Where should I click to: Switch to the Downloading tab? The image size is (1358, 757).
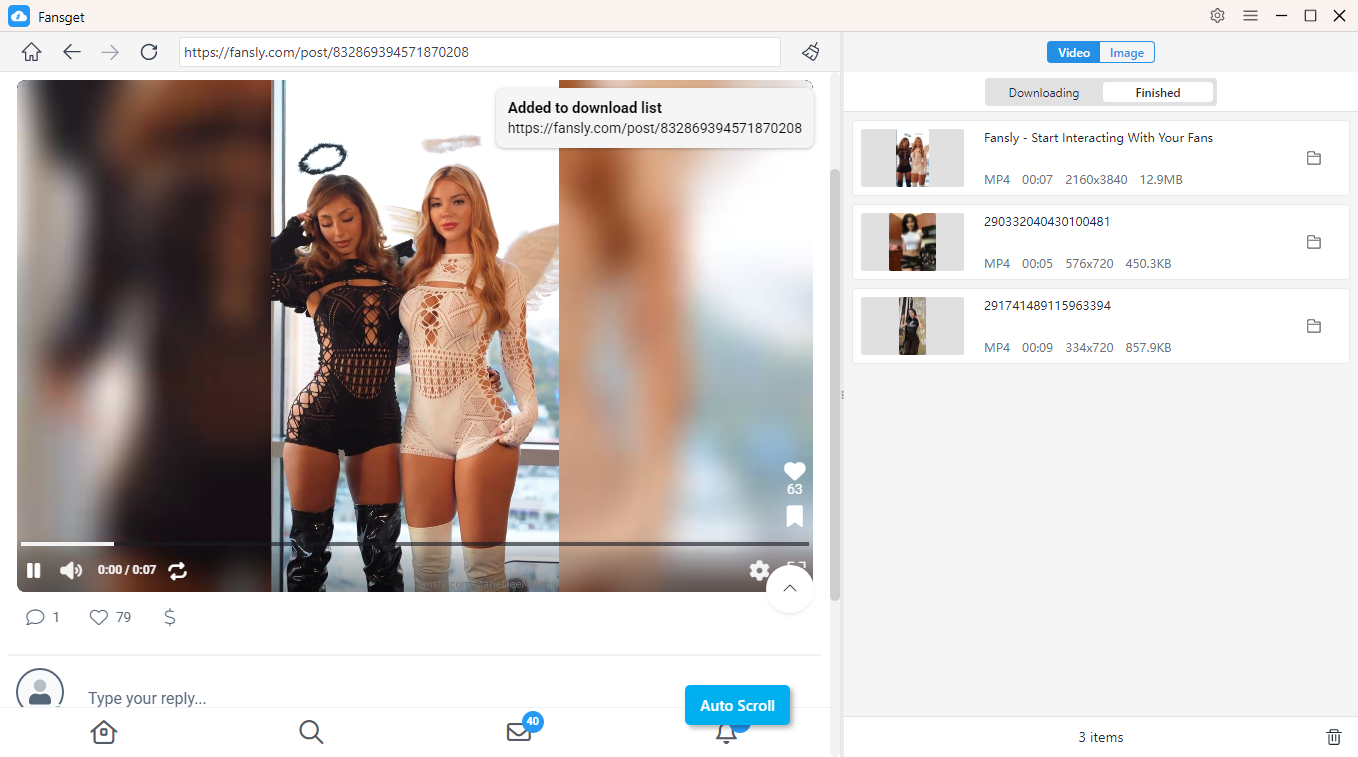(x=1043, y=93)
